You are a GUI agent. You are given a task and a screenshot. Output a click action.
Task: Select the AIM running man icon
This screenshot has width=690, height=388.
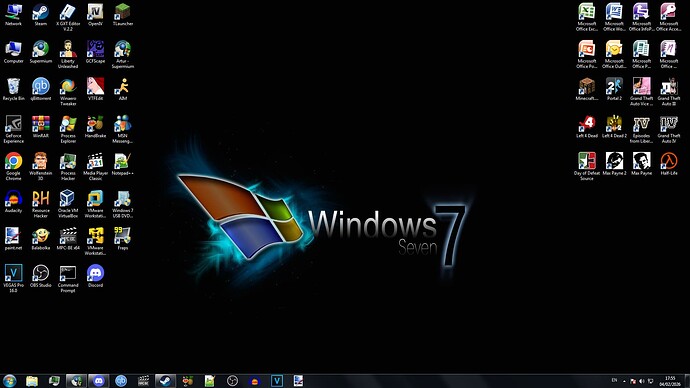(x=122, y=89)
